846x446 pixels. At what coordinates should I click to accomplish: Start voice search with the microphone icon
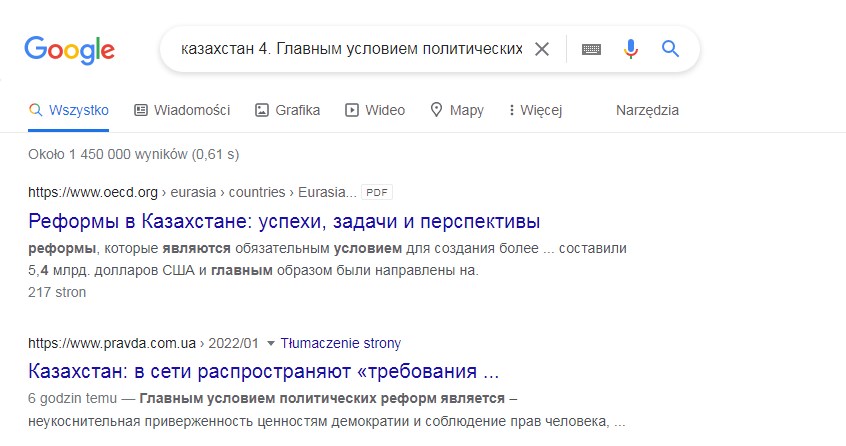pyautogui.click(x=631, y=49)
